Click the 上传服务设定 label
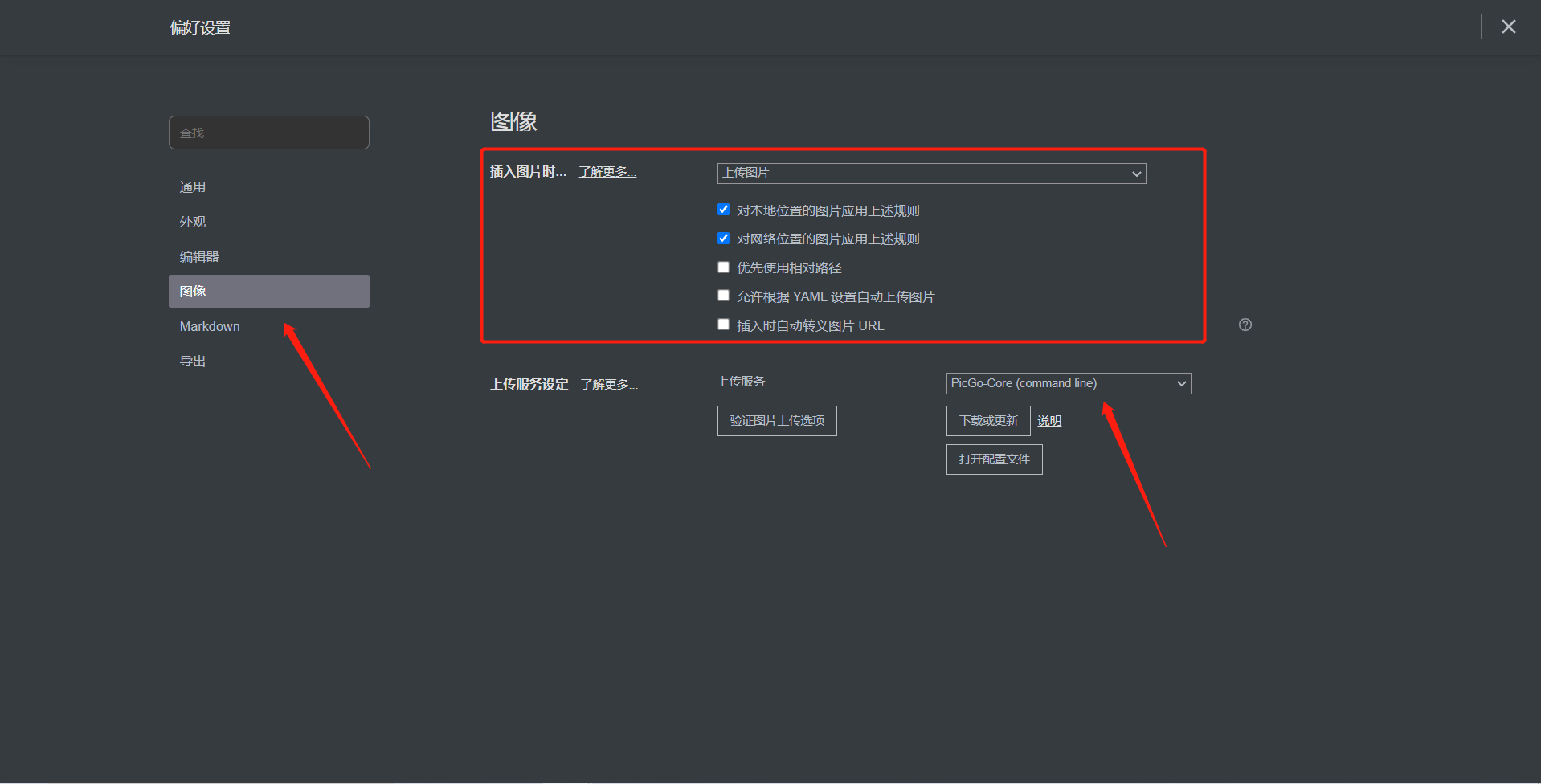1541x784 pixels. click(x=529, y=385)
